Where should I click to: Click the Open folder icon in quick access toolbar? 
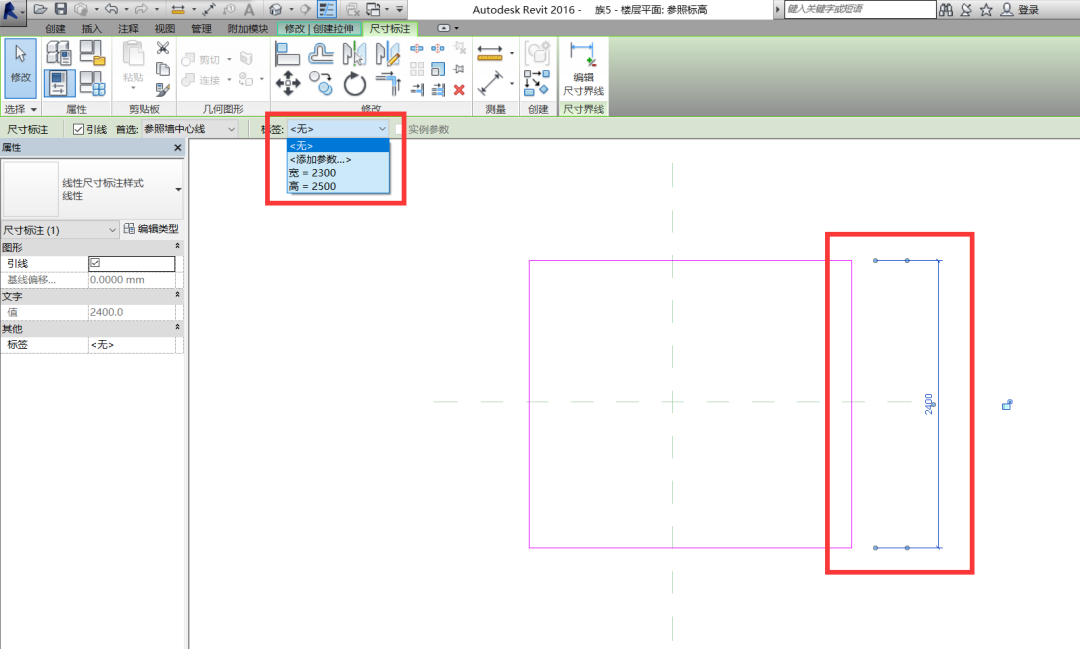(41, 9)
